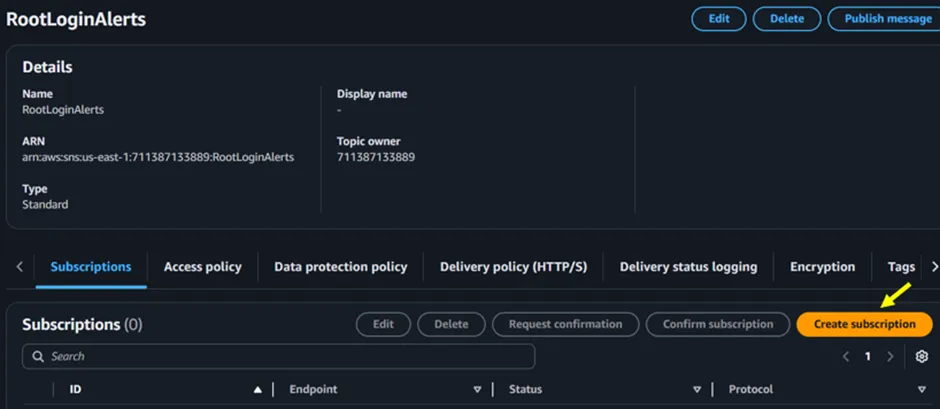This screenshot has height=409, width=940.
Task: Click the RootLoginAlerts page title
Action: pos(76,19)
